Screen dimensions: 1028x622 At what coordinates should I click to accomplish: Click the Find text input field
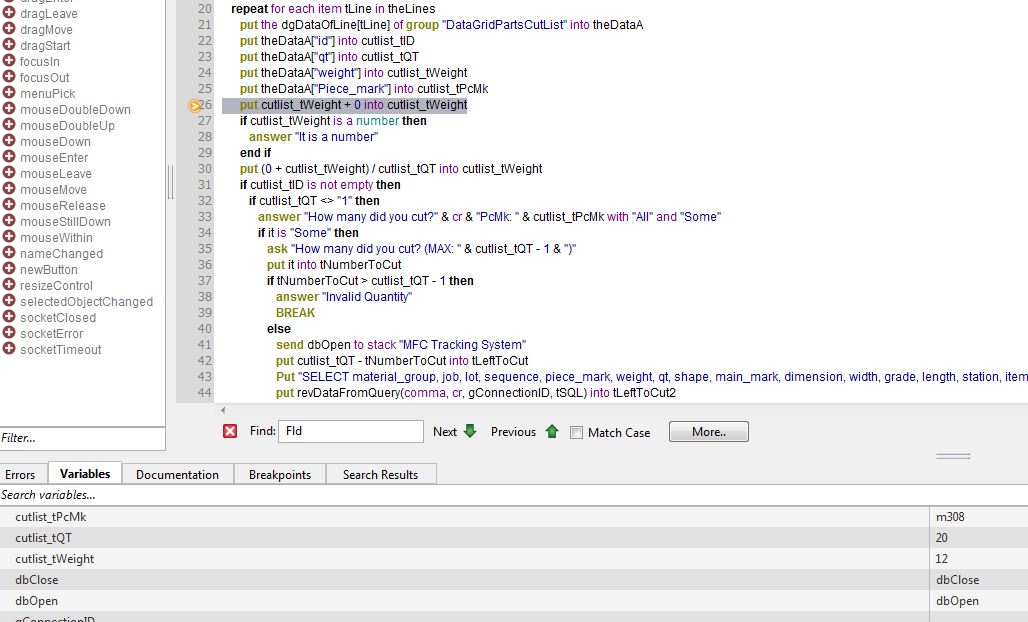[351, 432]
